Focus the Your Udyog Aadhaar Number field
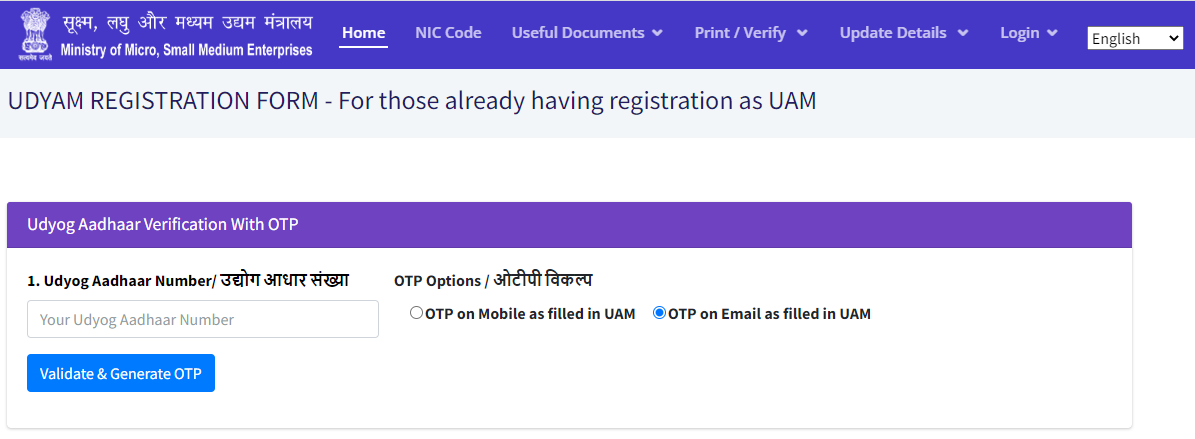The width and height of the screenshot is (1195, 439). (x=203, y=319)
